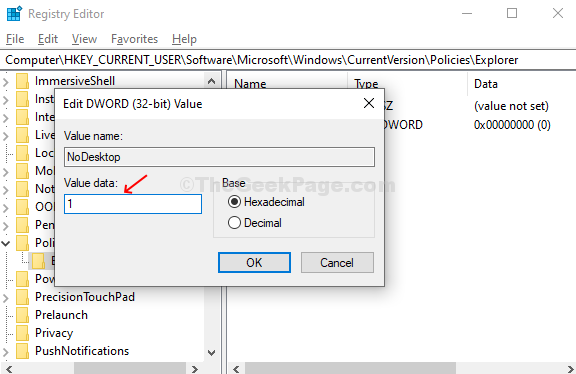
Task: Click the folder icon of Pen... key
Action: (x=22, y=225)
